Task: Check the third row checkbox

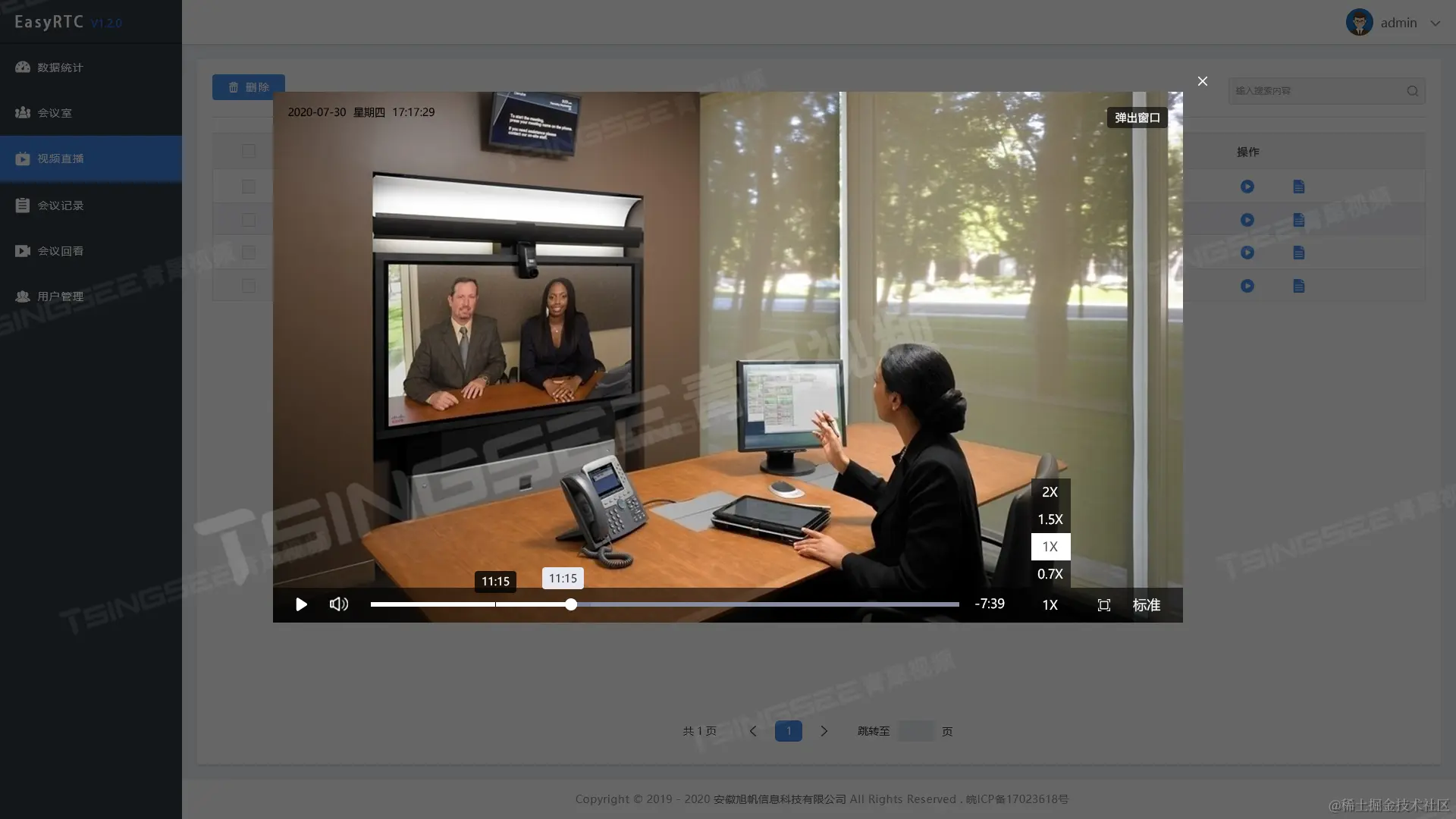Action: [x=249, y=253]
